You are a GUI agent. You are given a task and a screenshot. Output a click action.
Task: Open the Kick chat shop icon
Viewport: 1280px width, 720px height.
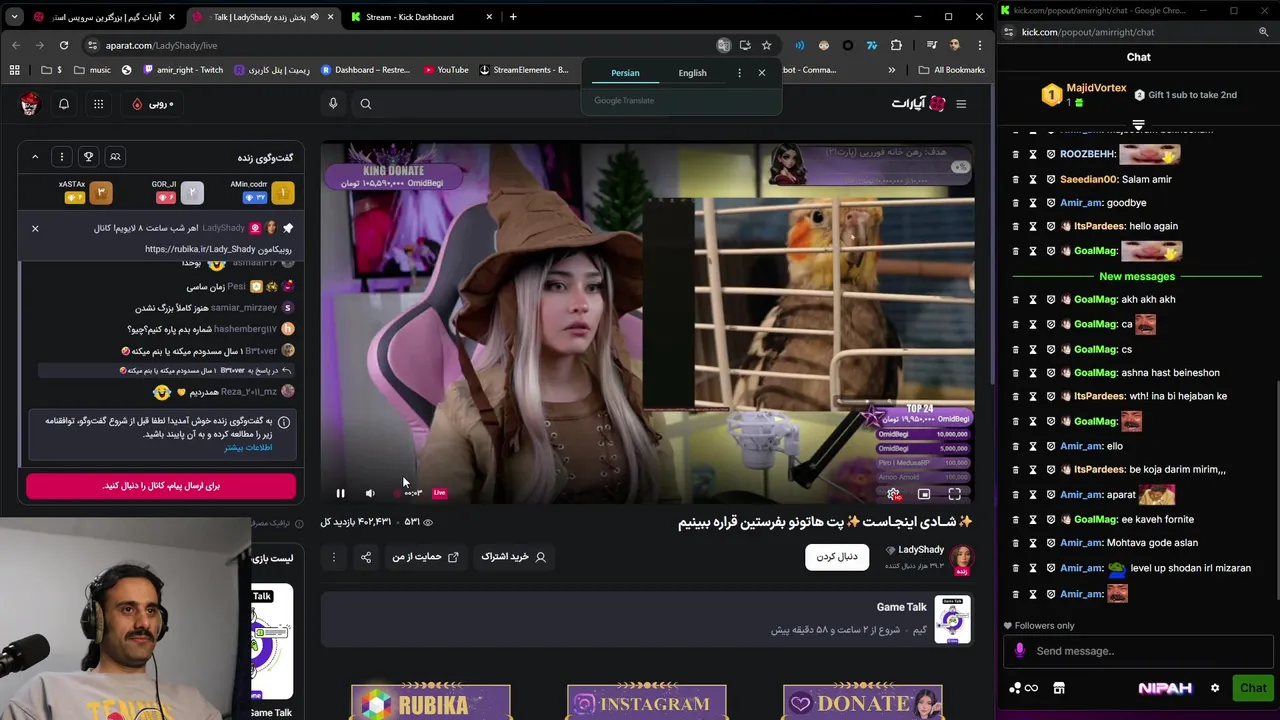click(1059, 688)
